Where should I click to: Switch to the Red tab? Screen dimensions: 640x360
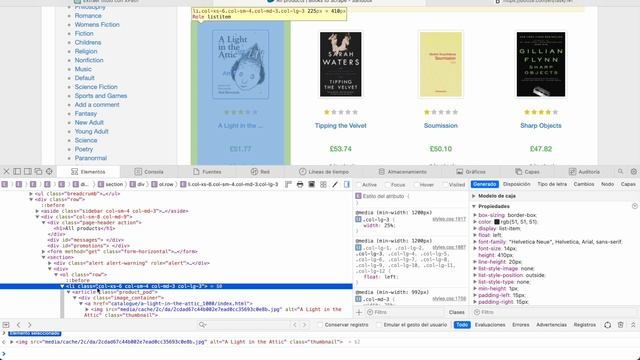(260, 172)
